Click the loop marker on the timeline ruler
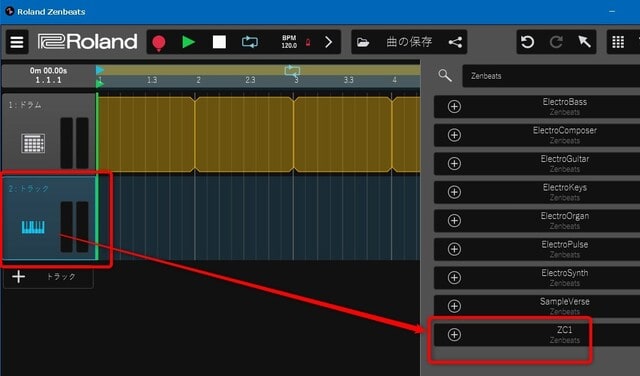640x376 pixels. (x=292, y=71)
